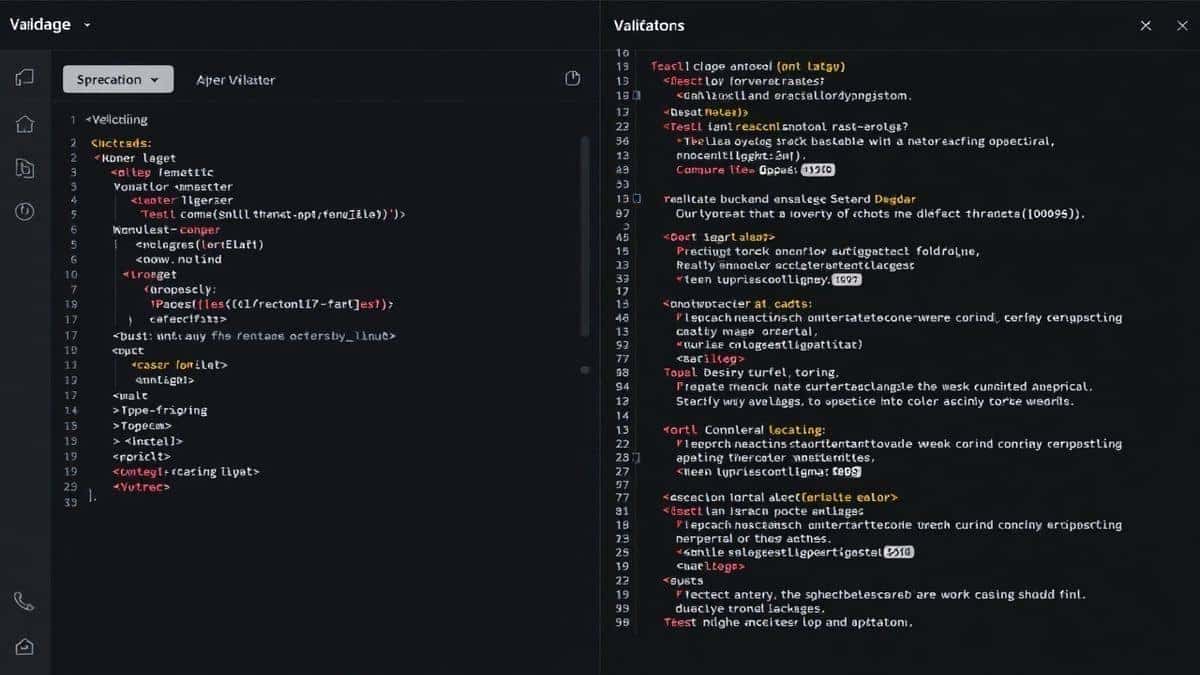Click line 1 '<Velicdiing' in the editor
The image size is (1200, 675).
tap(117, 119)
